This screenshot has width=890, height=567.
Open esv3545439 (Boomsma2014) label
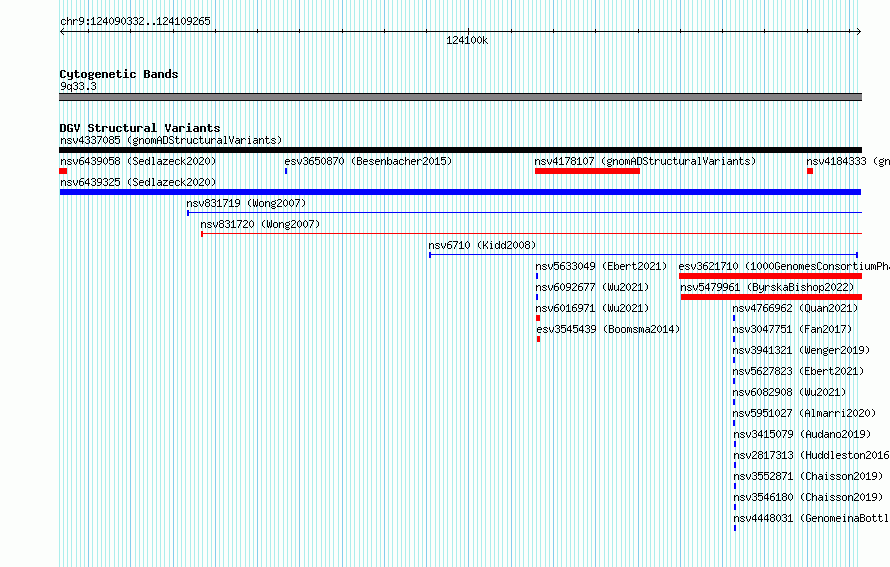coord(608,329)
